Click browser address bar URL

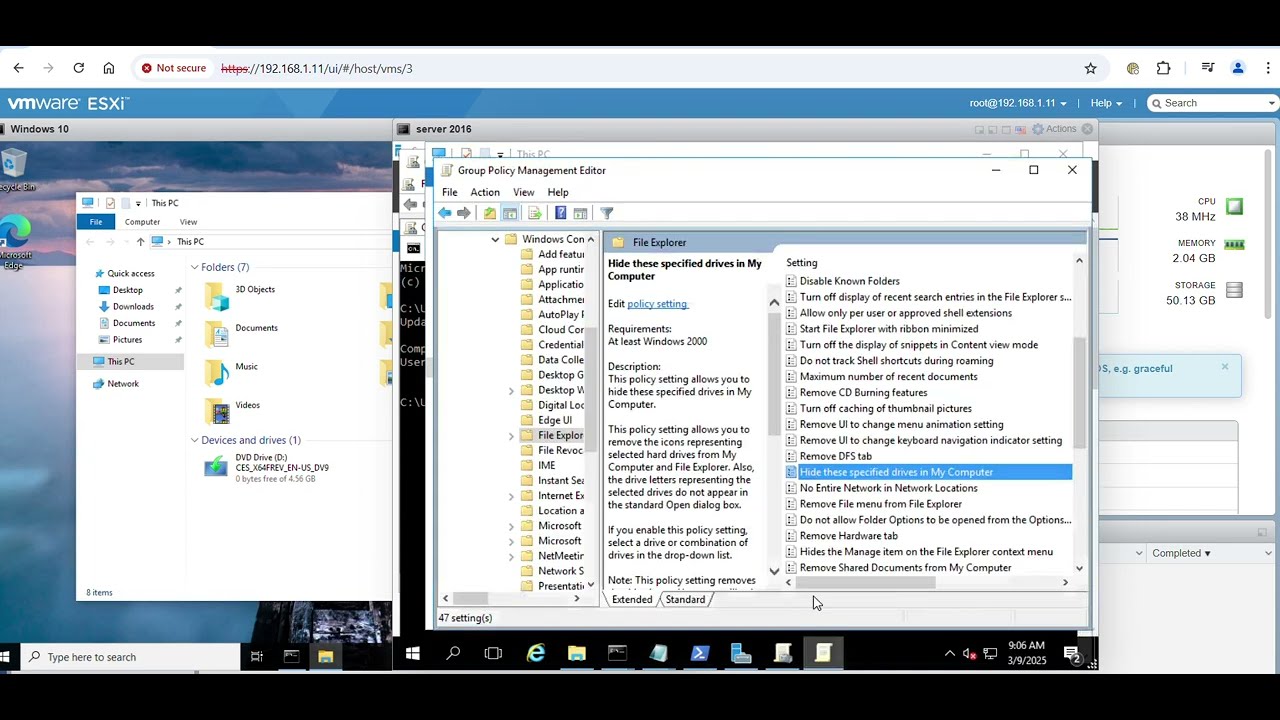pyautogui.click(x=316, y=68)
